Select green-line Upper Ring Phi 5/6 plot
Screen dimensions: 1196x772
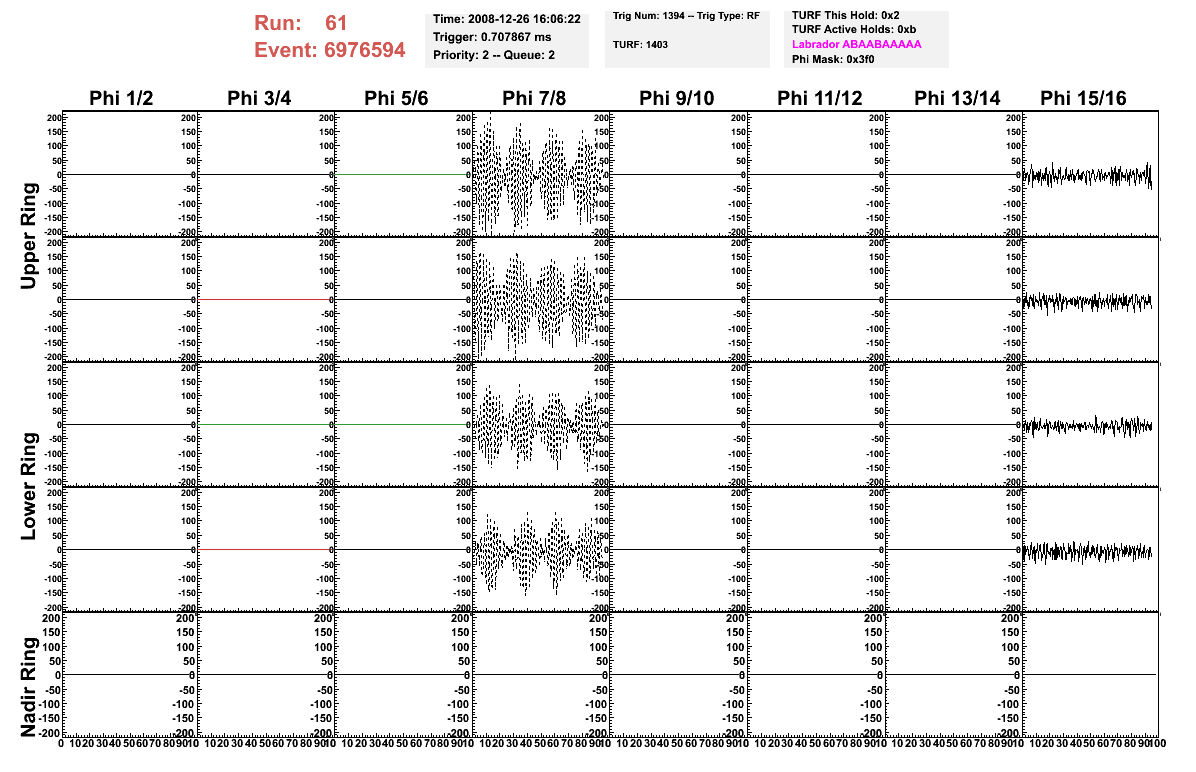404,173
